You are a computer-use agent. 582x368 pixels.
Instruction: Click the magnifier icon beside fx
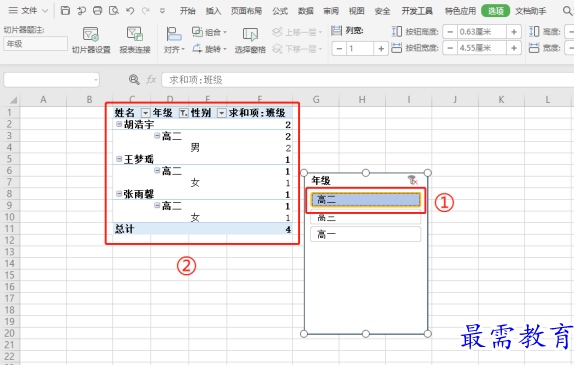[134, 79]
